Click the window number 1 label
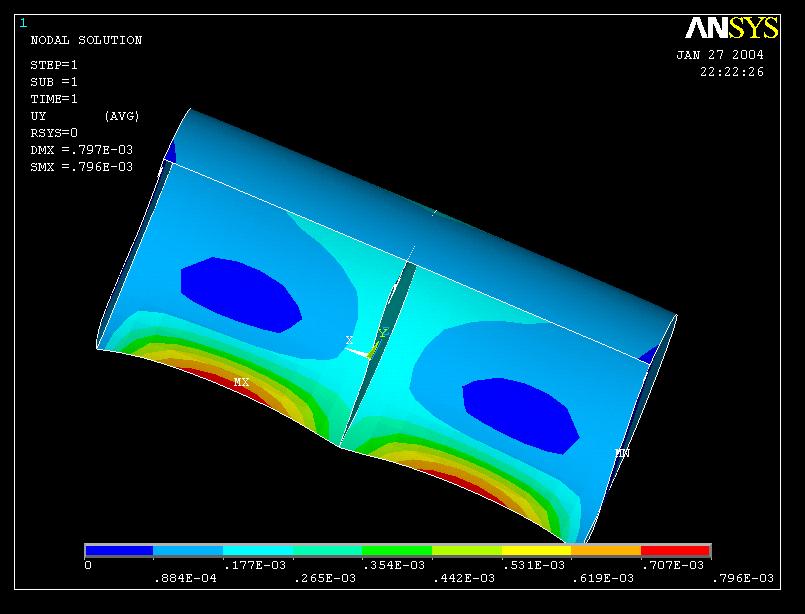Screen dimensions: 805x614 (x=23, y=23)
